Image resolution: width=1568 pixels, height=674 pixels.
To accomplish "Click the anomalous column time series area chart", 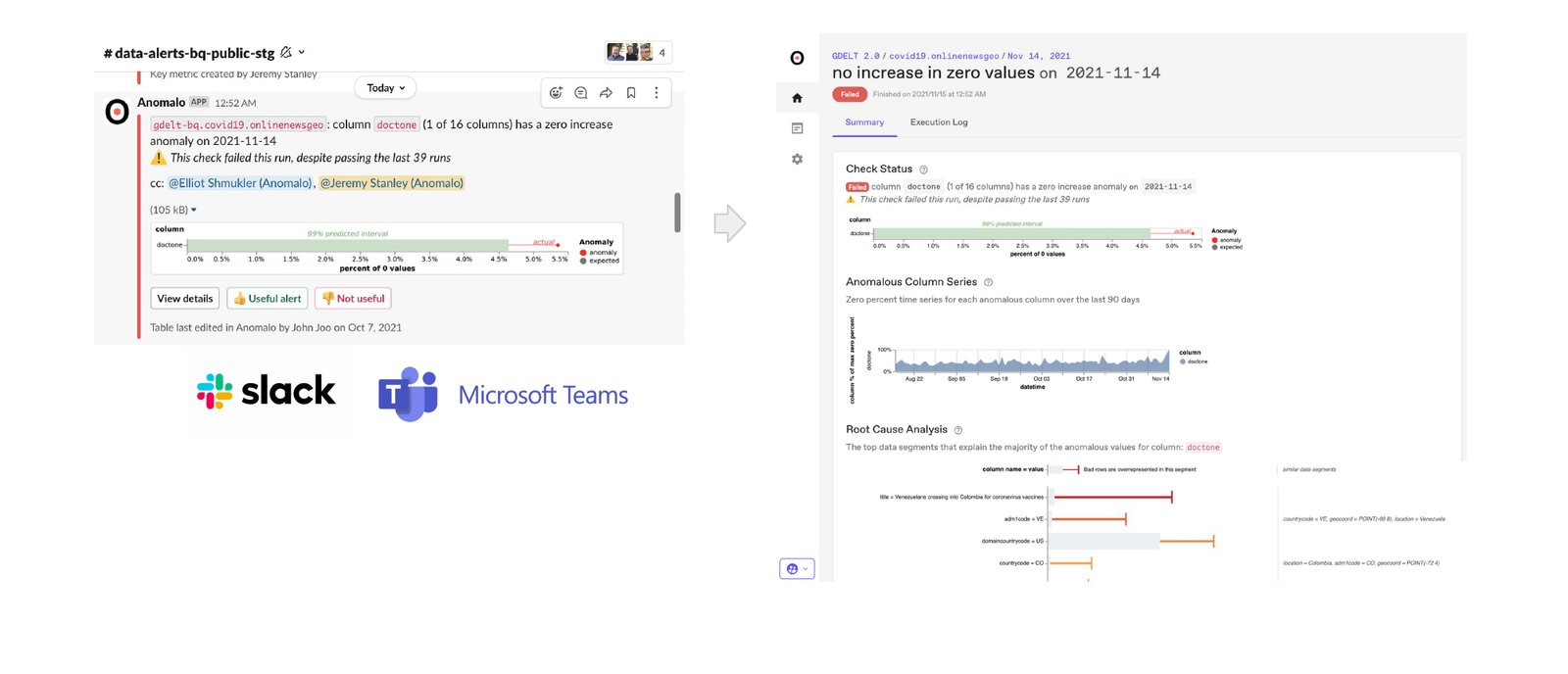I will [1032, 361].
